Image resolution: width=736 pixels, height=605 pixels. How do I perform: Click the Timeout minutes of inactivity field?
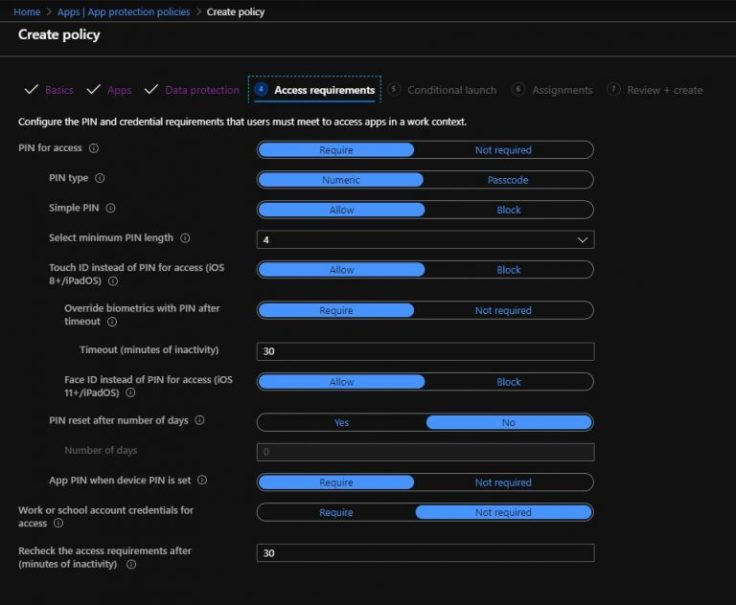[x=425, y=351]
